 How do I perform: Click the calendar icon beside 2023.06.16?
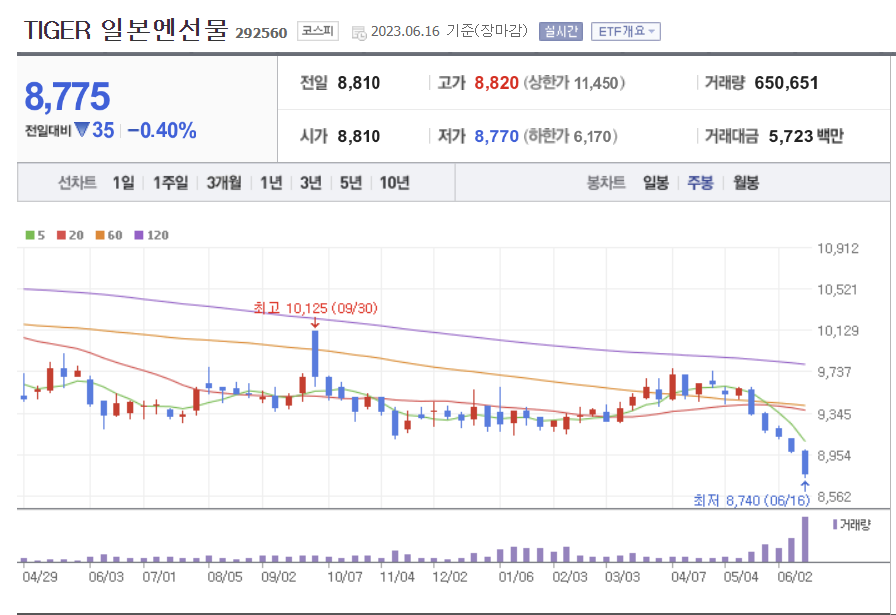359,33
